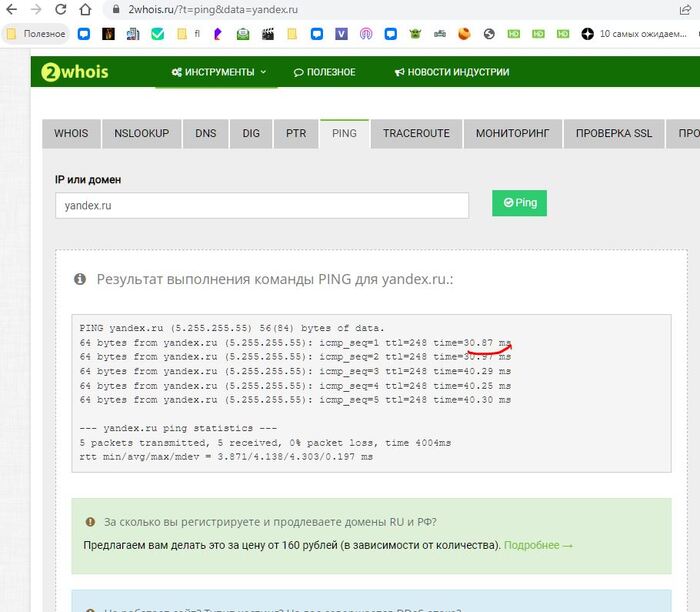
Task: Open the 10 самых ожидаем bookmark
Action: pyautogui.click(x=634, y=34)
